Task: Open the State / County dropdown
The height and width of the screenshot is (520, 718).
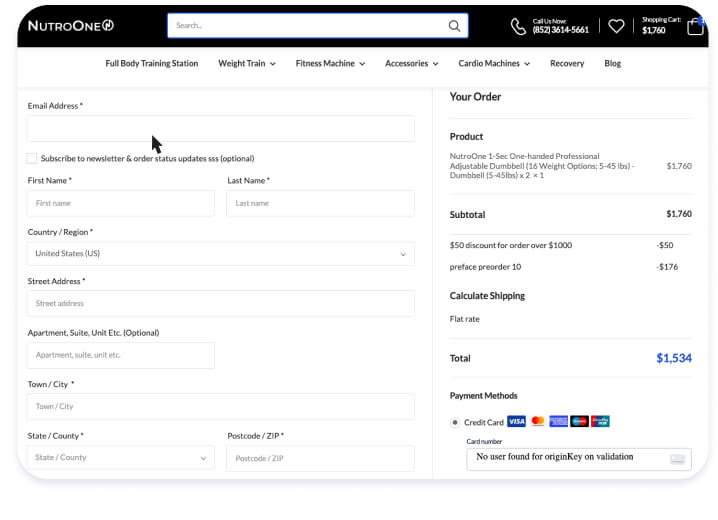Action: tap(120, 458)
